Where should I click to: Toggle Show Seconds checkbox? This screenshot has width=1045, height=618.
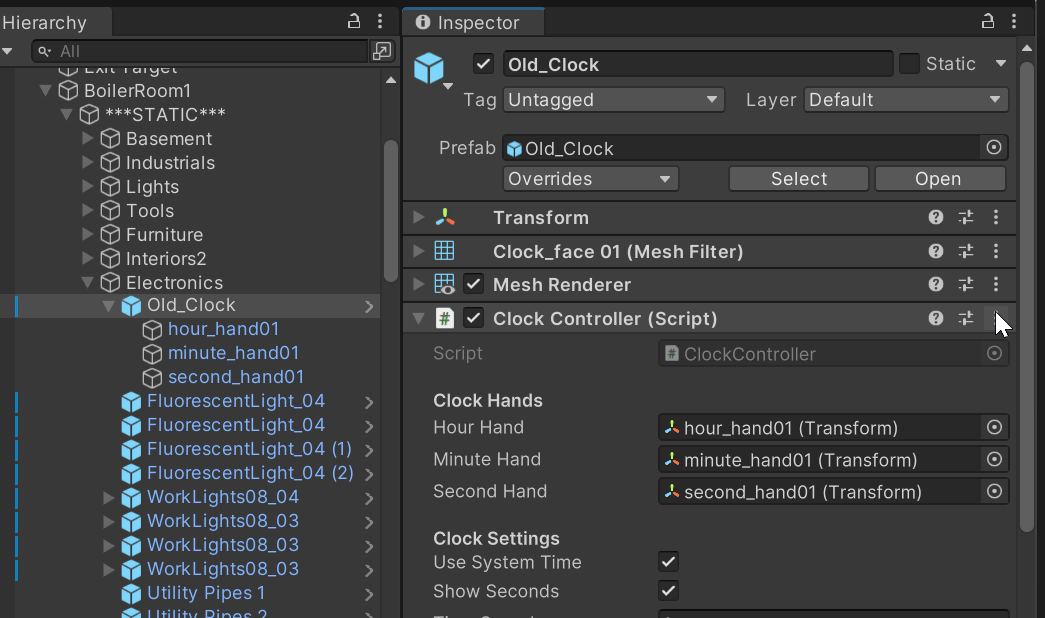(x=668, y=590)
